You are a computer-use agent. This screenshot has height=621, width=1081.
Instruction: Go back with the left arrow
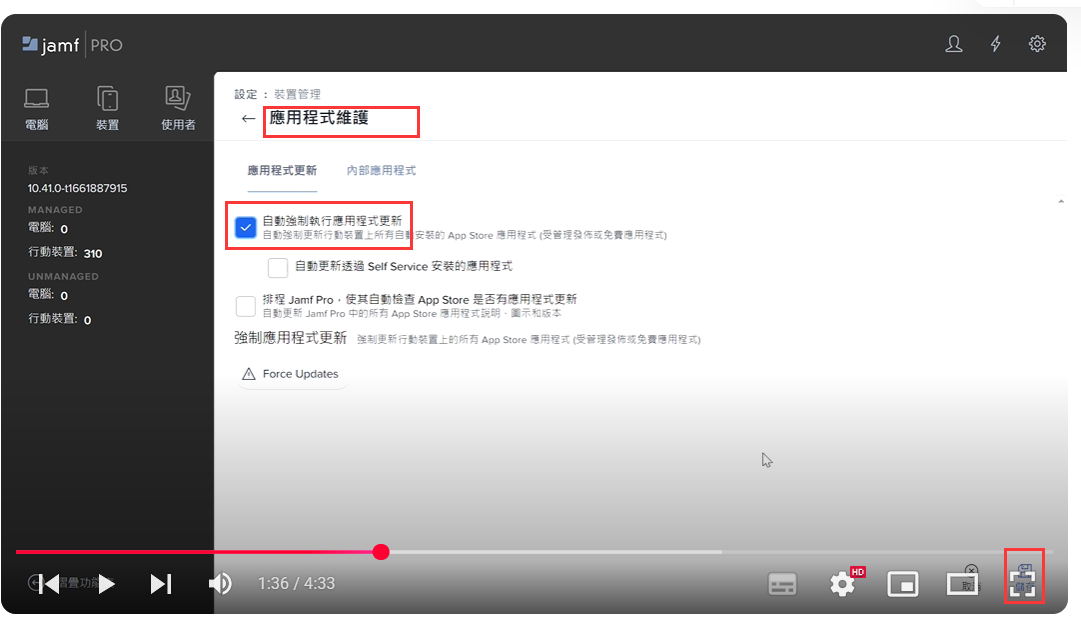point(248,119)
